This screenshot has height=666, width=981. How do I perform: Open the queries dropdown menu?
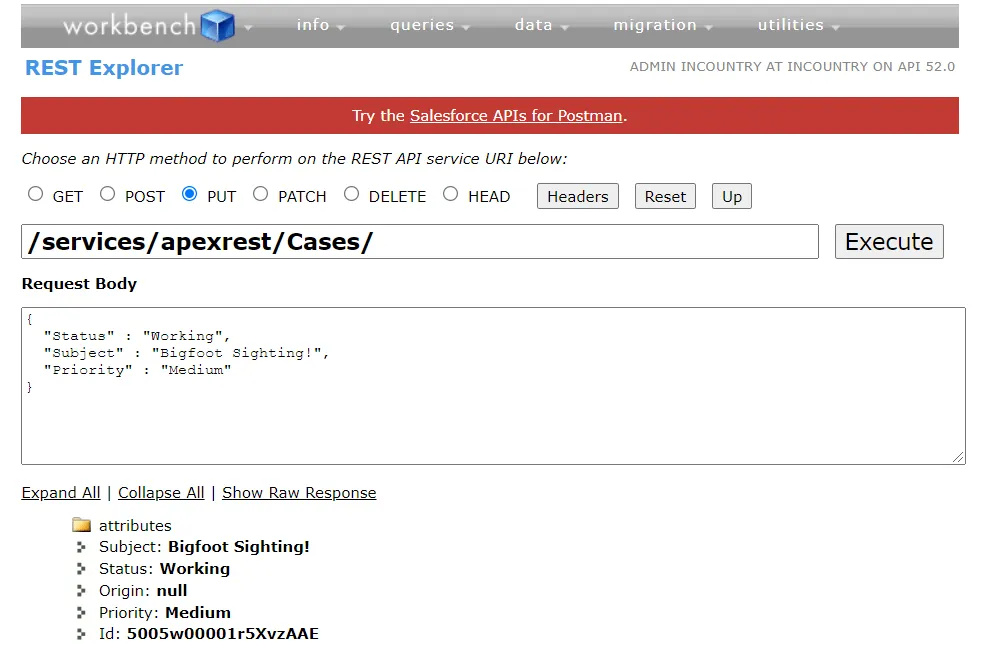pyautogui.click(x=429, y=26)
